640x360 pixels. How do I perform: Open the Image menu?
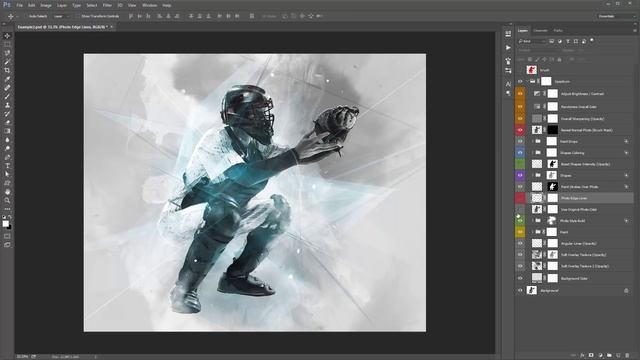(x=46, y=5)
